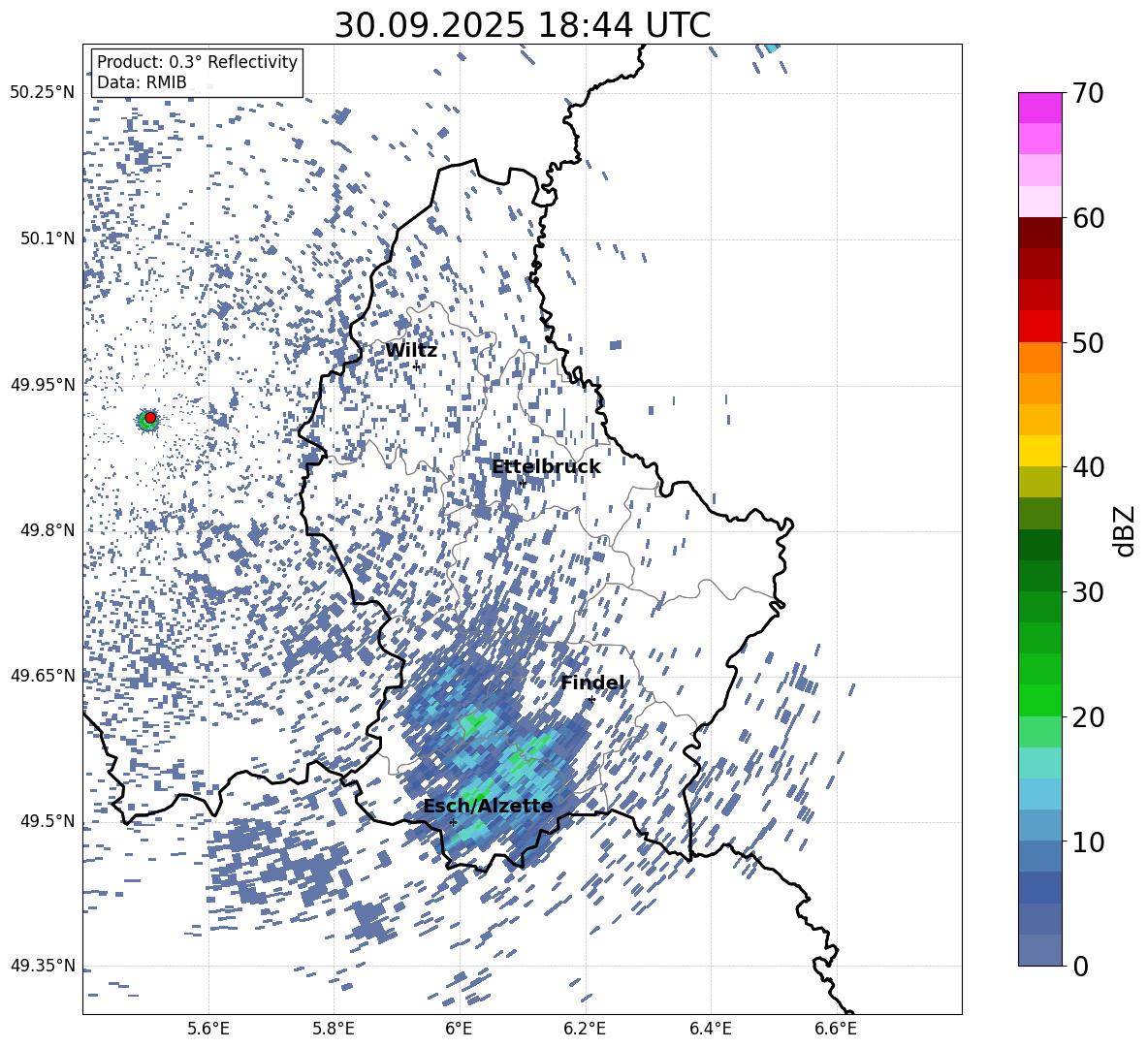Click the 40 tick on colorbar

(x=1087, y=467)
